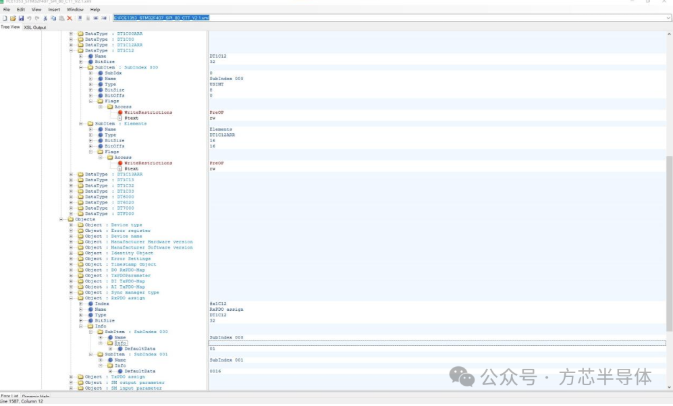673x406 pixels.
Task: Click the Save toolbar icon
Action: [21, 18]
